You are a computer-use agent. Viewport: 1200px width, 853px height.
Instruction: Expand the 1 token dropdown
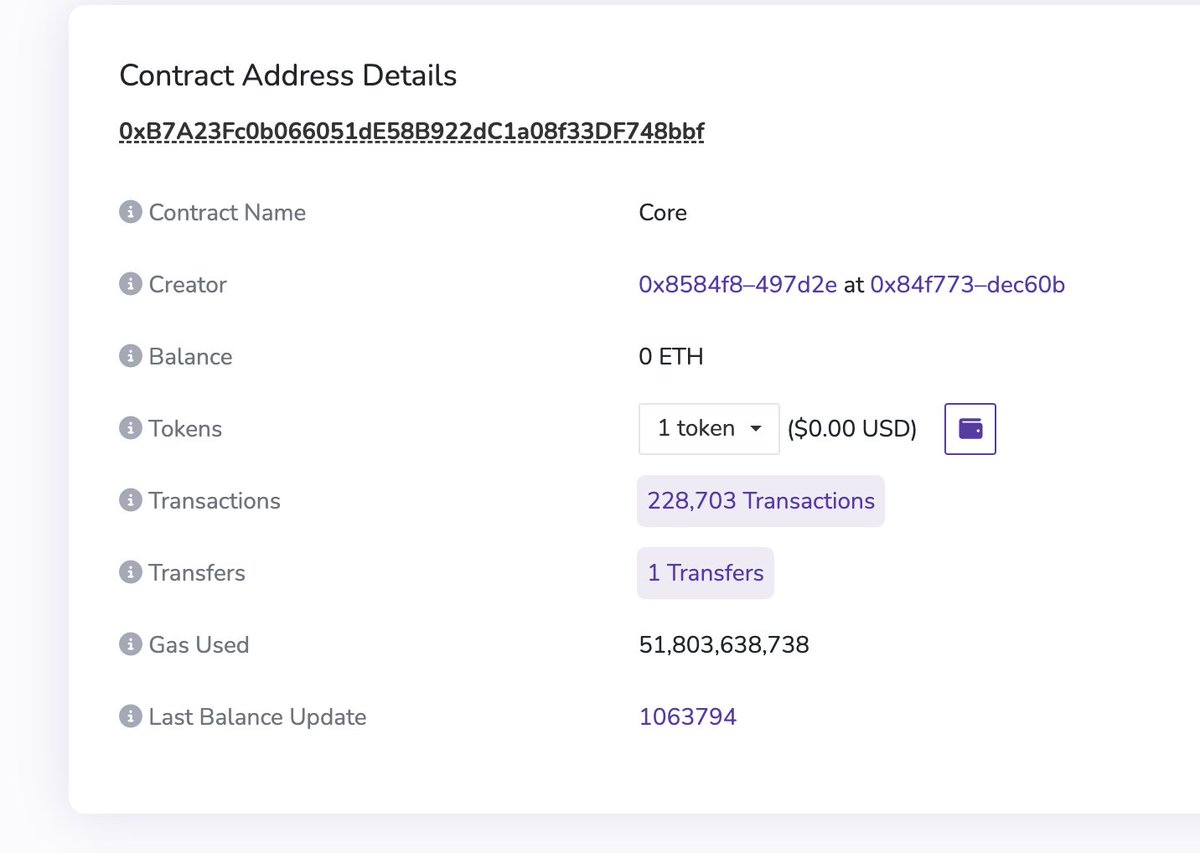coord(709,428)
